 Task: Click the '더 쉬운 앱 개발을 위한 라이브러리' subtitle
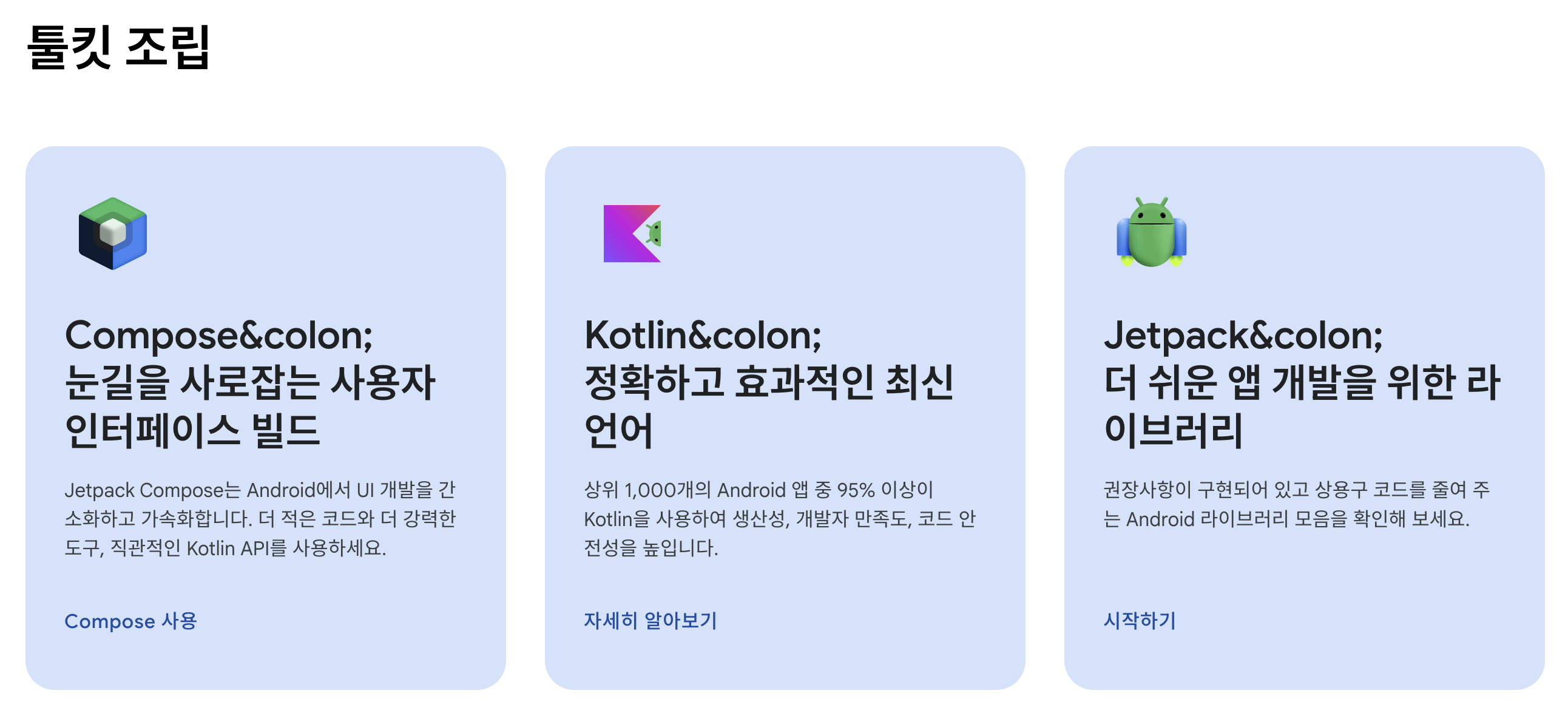coord(1302,406)
